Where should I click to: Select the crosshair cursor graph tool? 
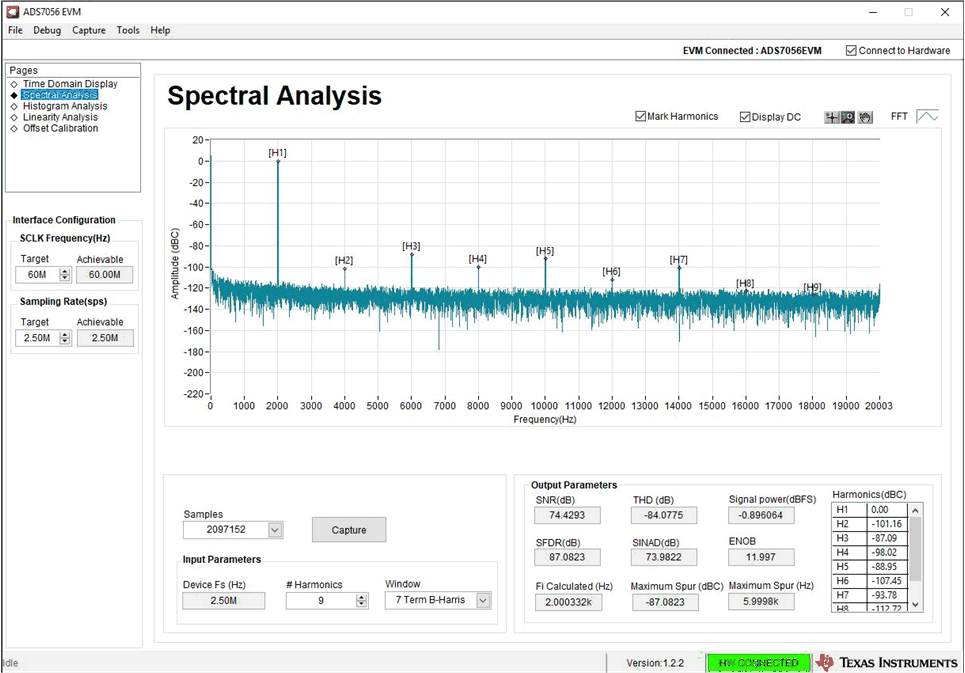click(832, 117)
